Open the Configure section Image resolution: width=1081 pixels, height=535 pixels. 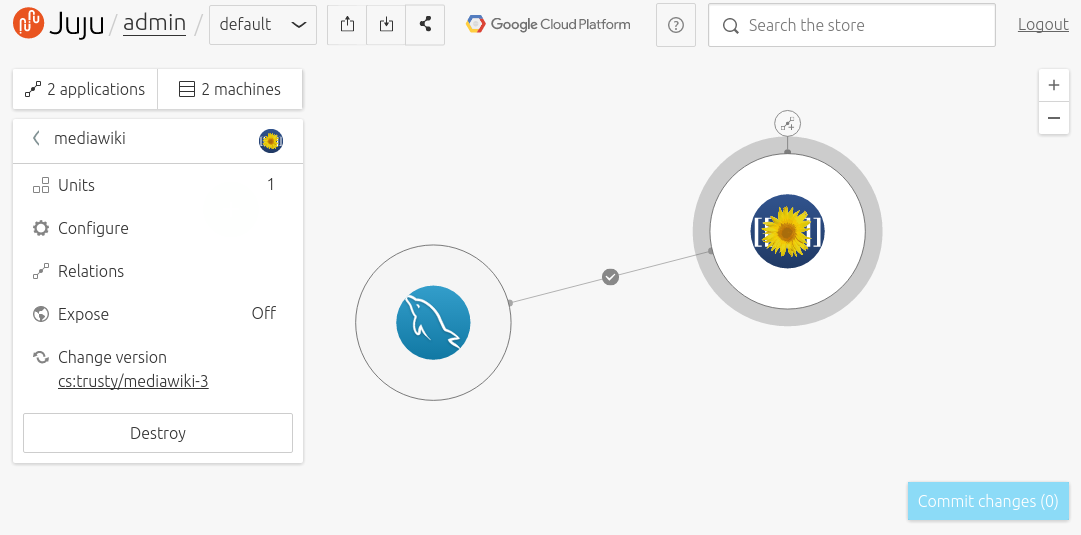pyautogui.click(x=158, y=228)
